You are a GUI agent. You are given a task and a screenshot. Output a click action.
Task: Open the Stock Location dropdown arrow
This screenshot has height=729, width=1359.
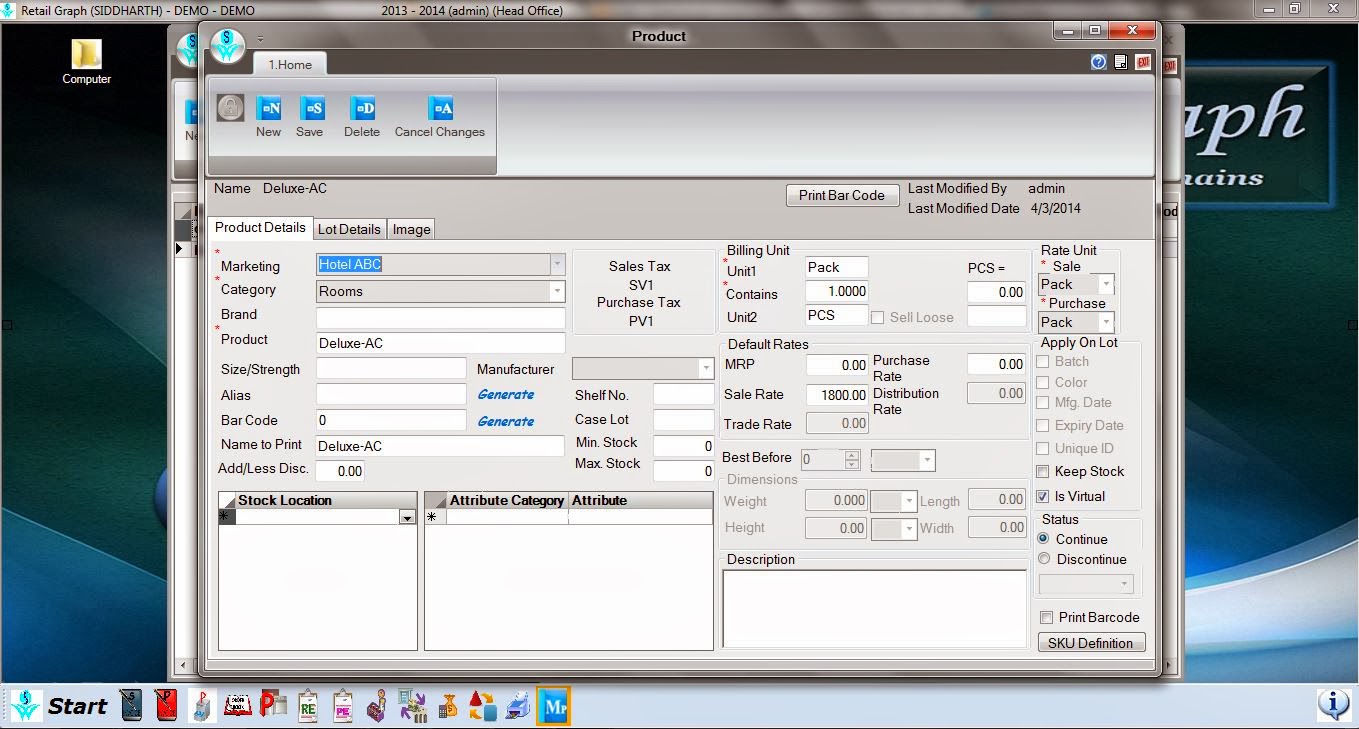point(407,518)
